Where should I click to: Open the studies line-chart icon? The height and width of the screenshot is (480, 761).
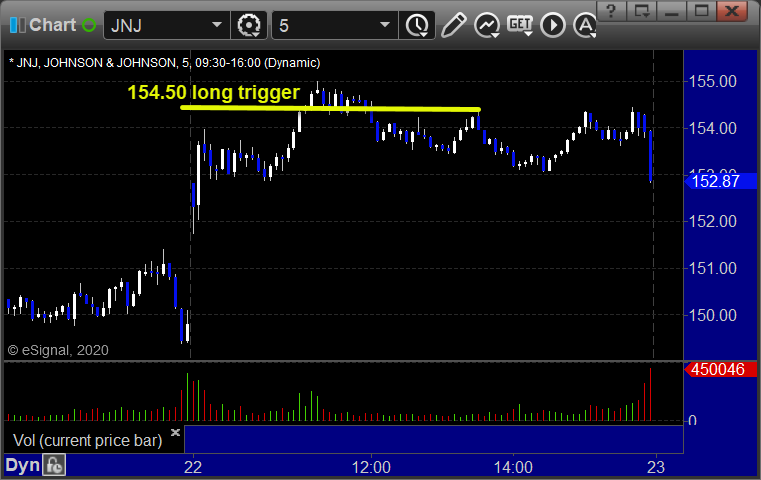(x=487, y=25)
